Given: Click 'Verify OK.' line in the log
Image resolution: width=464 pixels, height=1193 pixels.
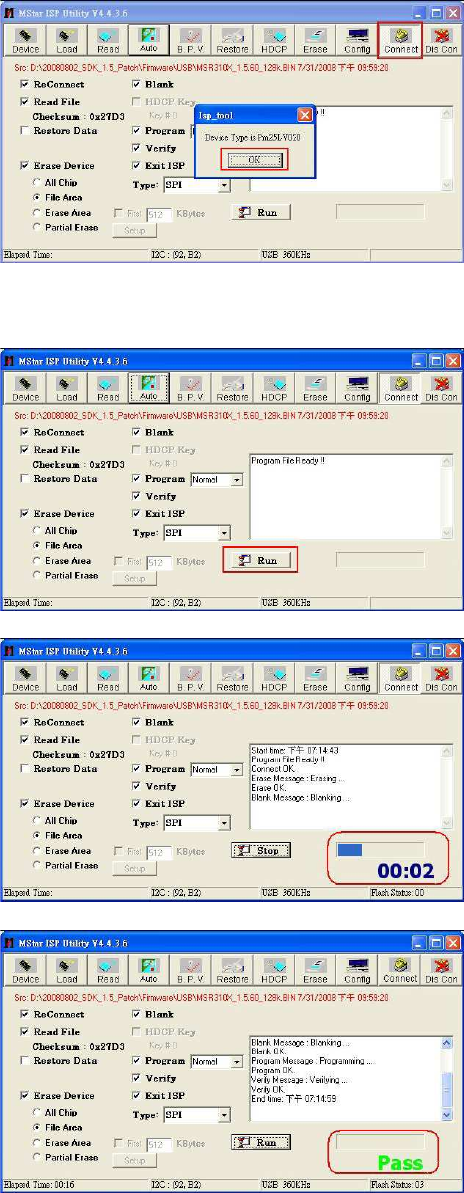Looking at the screenshot, I should [271, 1089].
